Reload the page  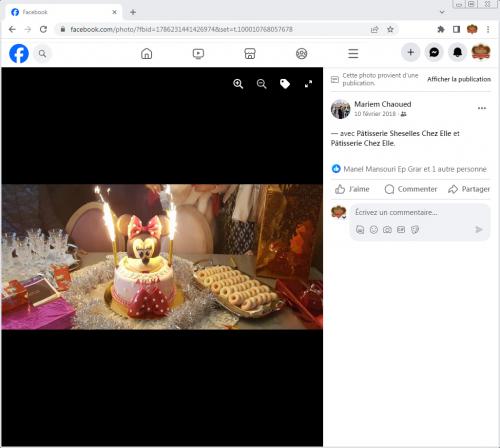(x=43, y=29)
